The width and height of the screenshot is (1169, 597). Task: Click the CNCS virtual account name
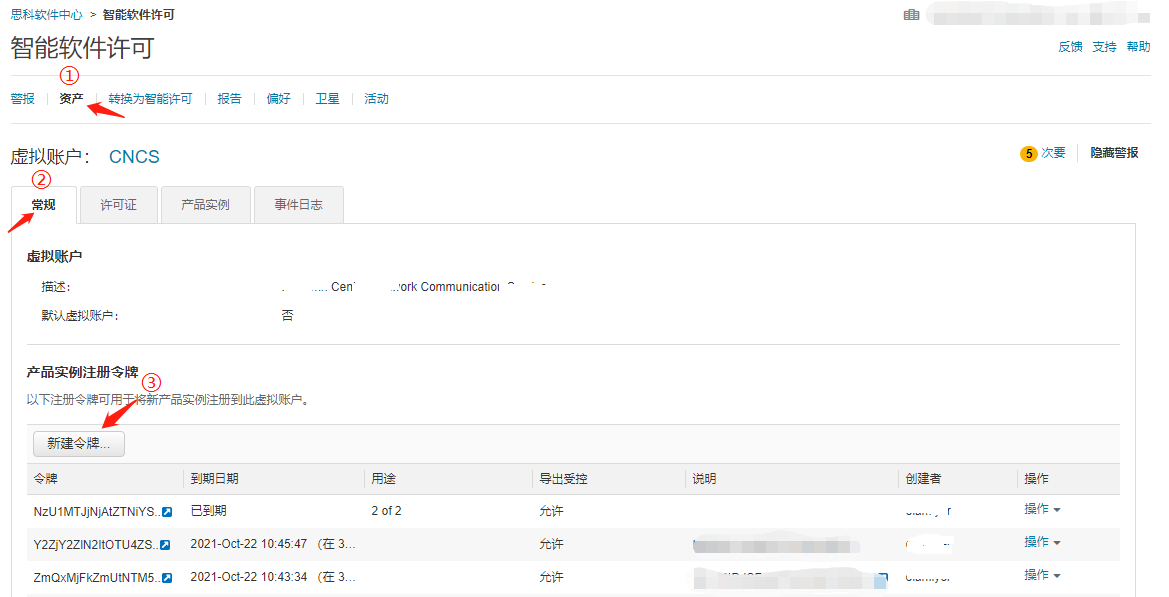(134, 157)
